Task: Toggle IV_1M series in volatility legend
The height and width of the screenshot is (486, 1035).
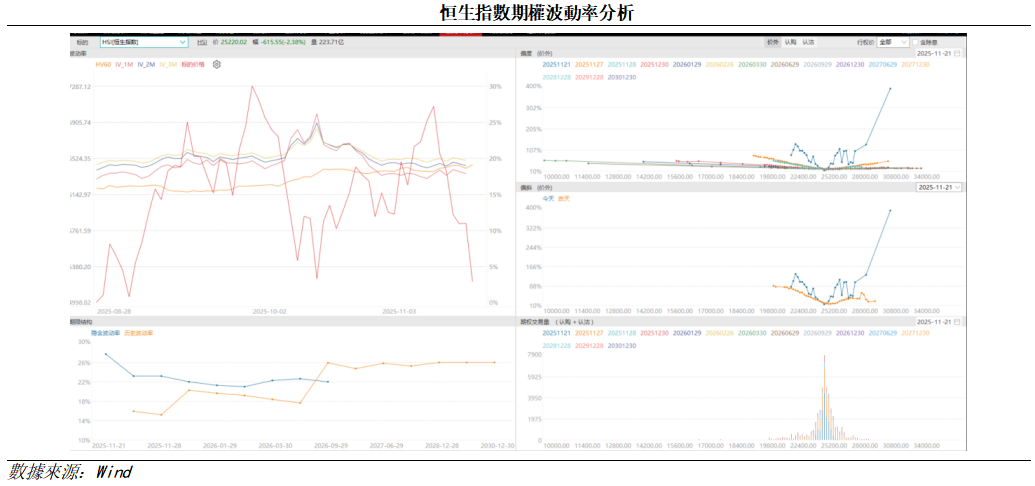Action: [124, 64]
